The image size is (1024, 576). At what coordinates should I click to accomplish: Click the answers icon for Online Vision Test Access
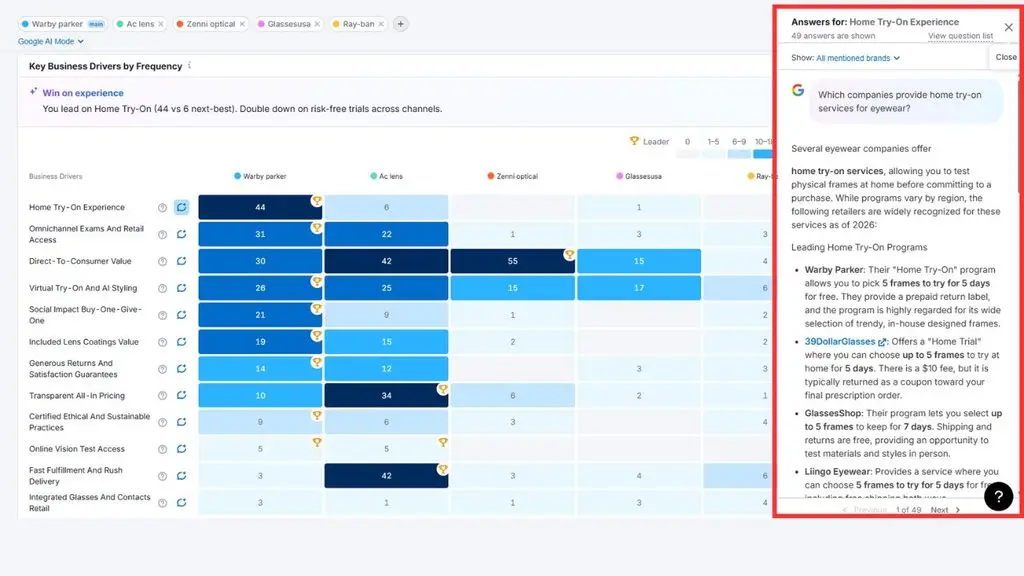tap(182, 449)
